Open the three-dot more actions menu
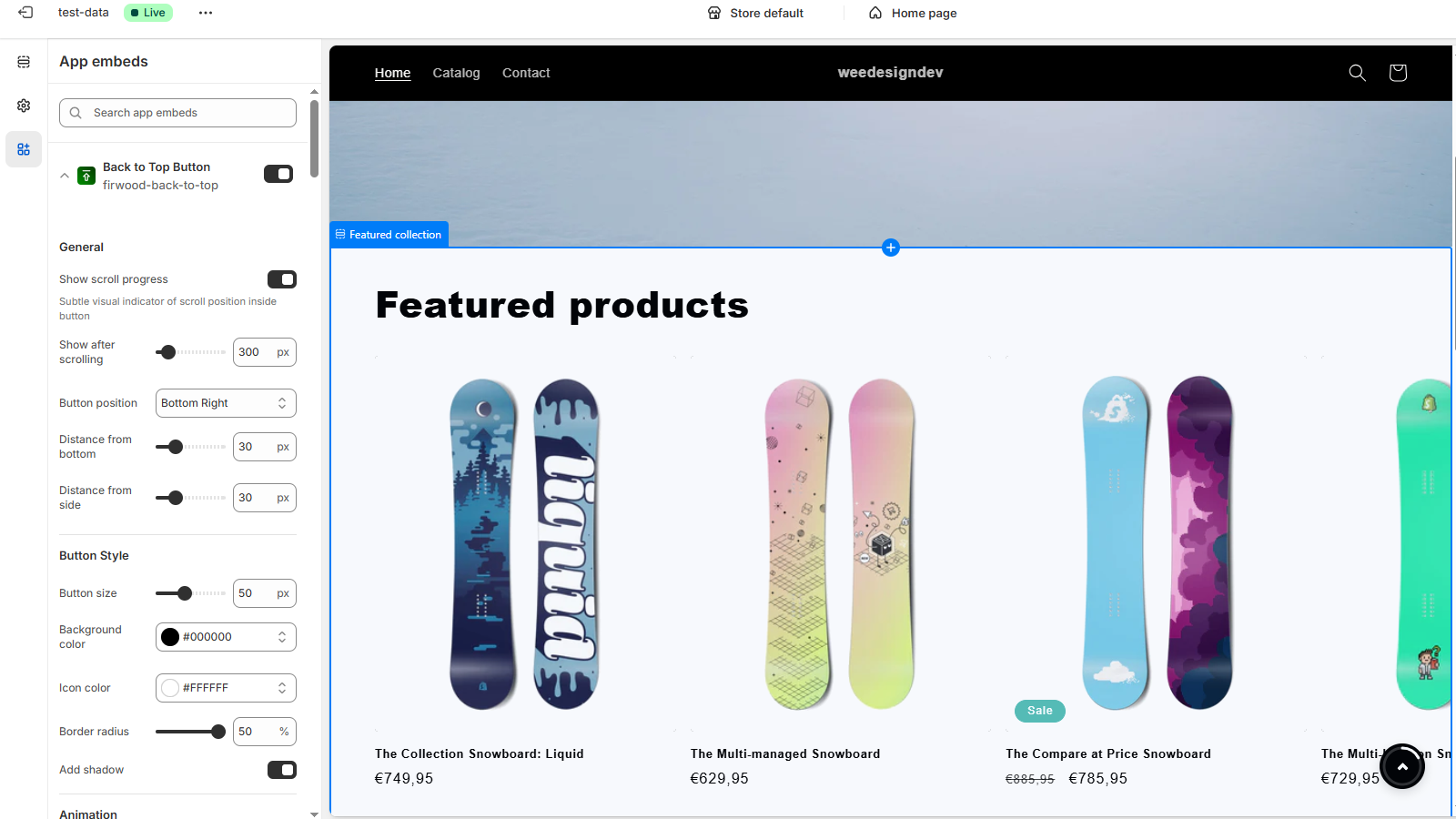1456x819 pixels. click(206, 13)
